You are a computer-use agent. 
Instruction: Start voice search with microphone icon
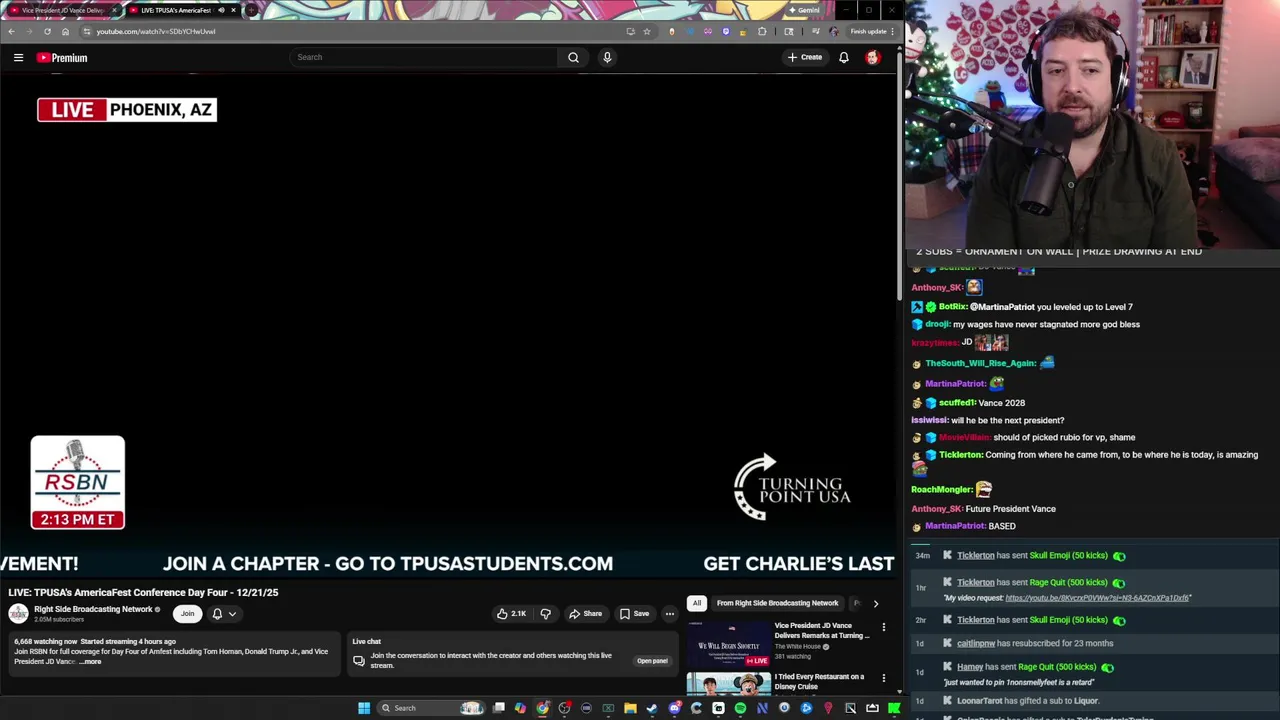(x=607, y=57)
